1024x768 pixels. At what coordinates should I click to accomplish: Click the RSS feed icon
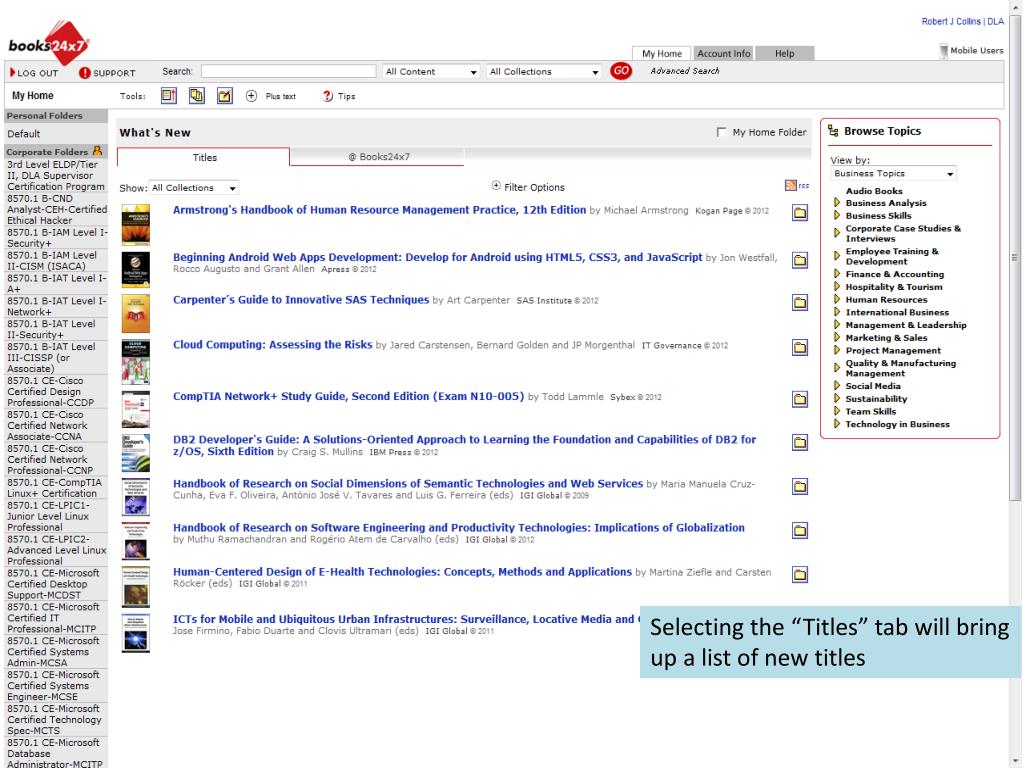click(x=790, y=185)
